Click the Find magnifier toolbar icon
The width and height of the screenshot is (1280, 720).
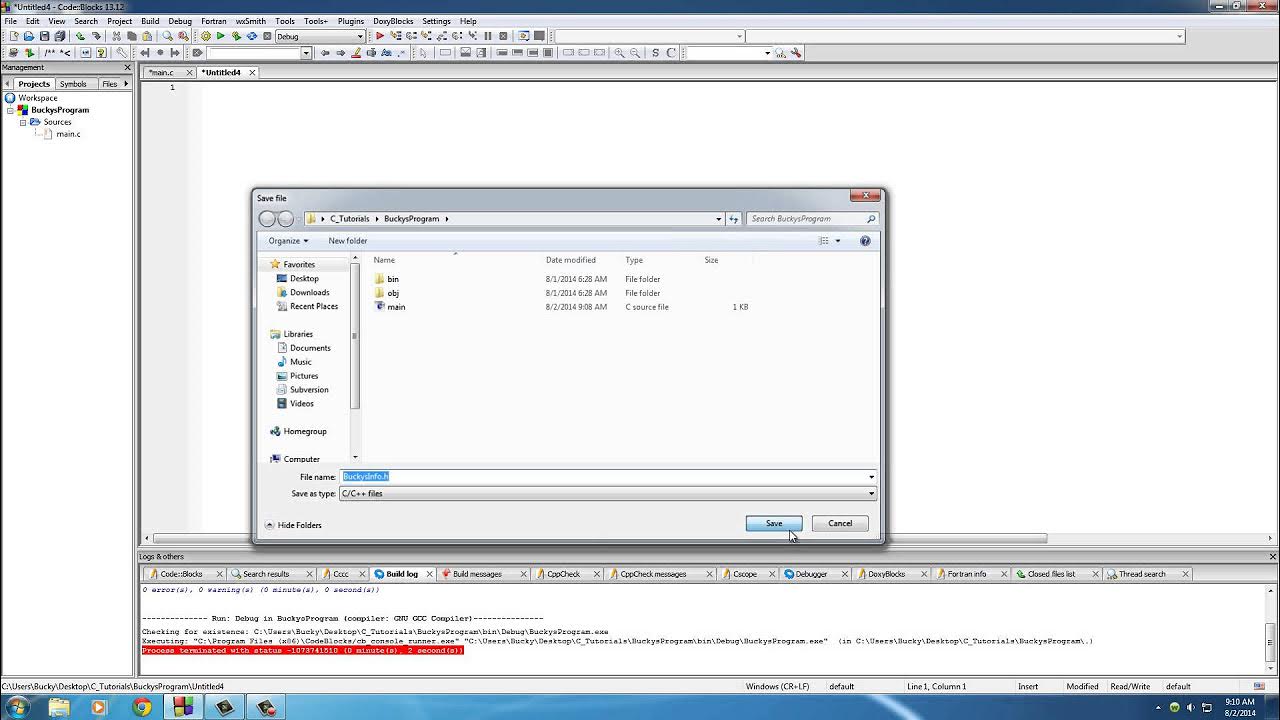[168, 36]
